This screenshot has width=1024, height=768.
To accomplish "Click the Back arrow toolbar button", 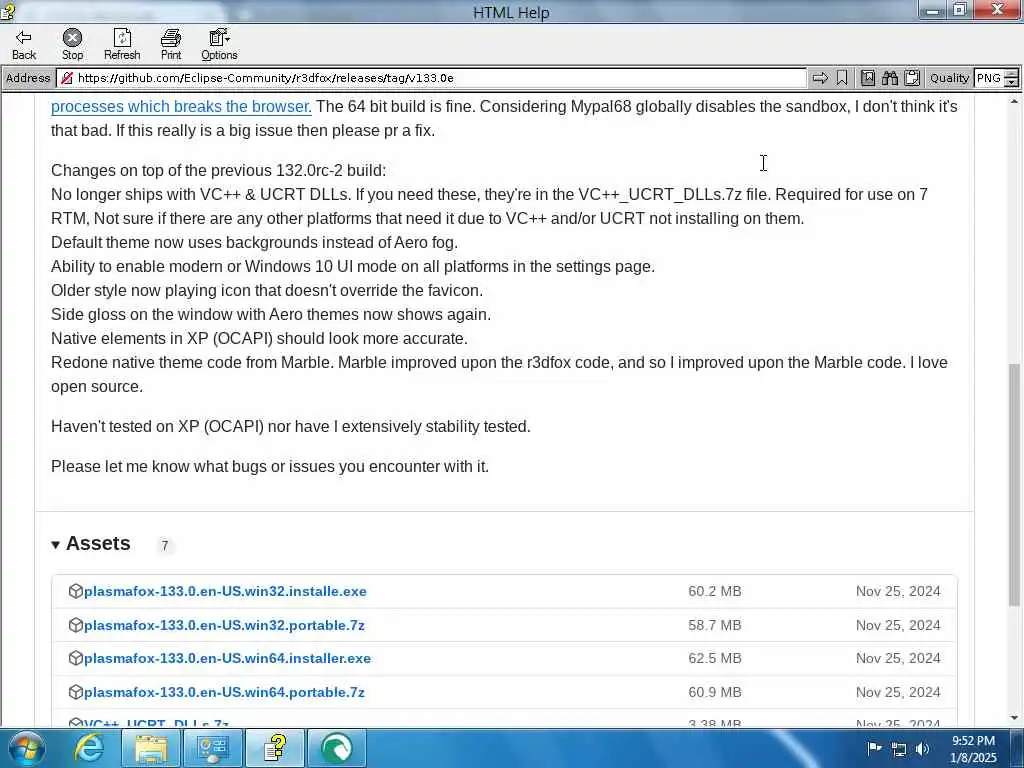I will 24,45.
